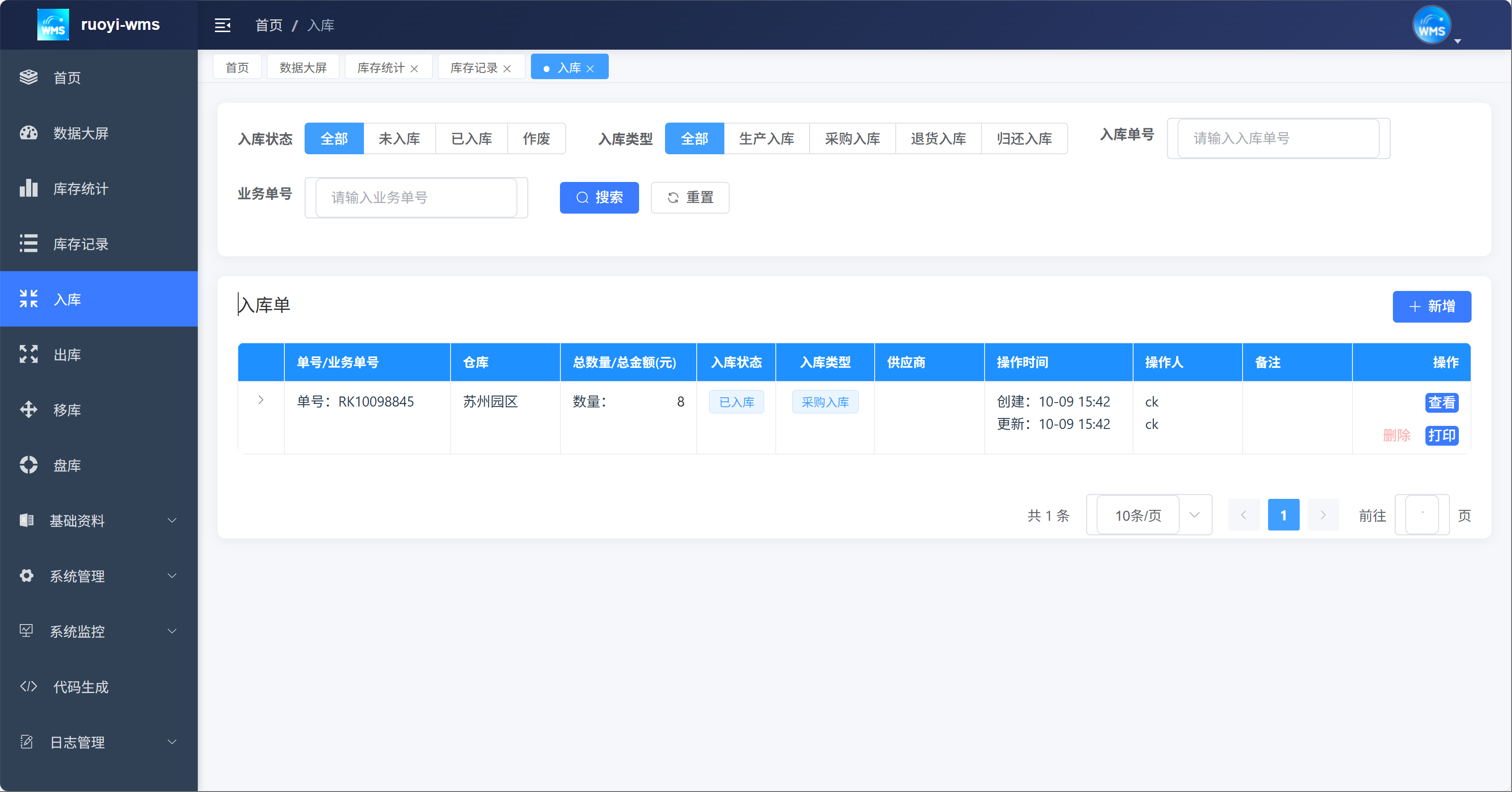1512x792 pixels.
Task: Choose 采购入库 type filter
Action: click(x=852, y=139)
